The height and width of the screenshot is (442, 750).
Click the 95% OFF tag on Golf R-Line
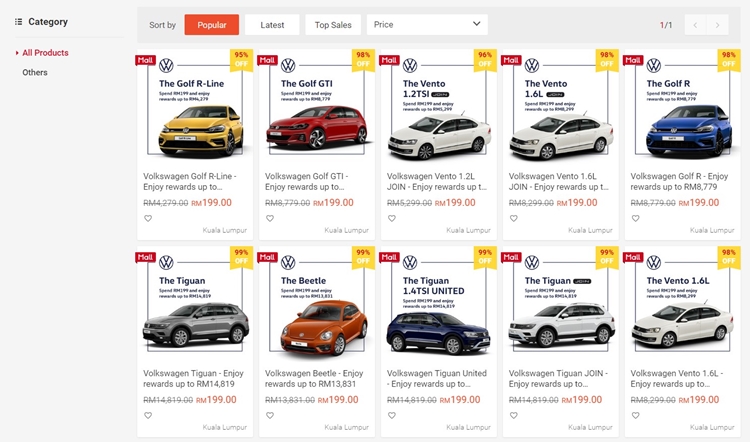tap(242, 59)
